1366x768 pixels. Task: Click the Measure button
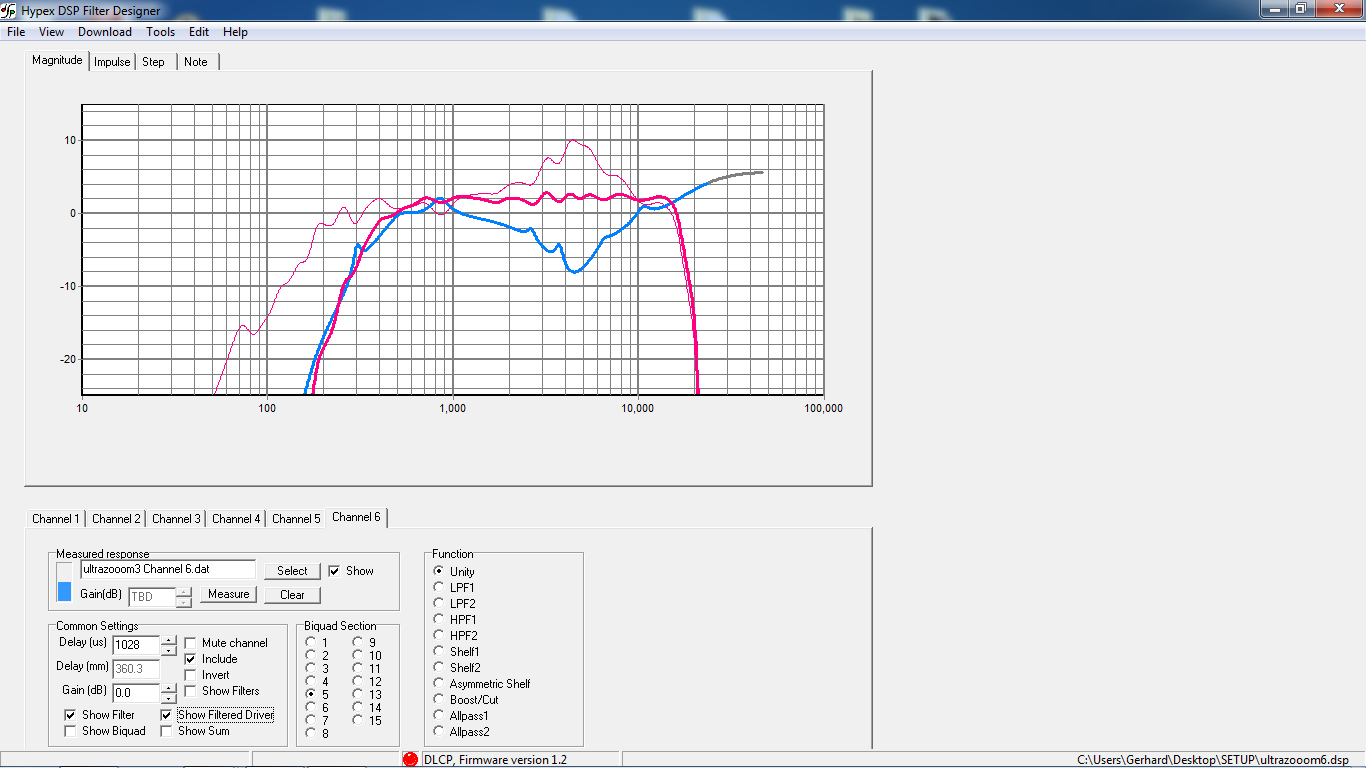pos(228,594)
